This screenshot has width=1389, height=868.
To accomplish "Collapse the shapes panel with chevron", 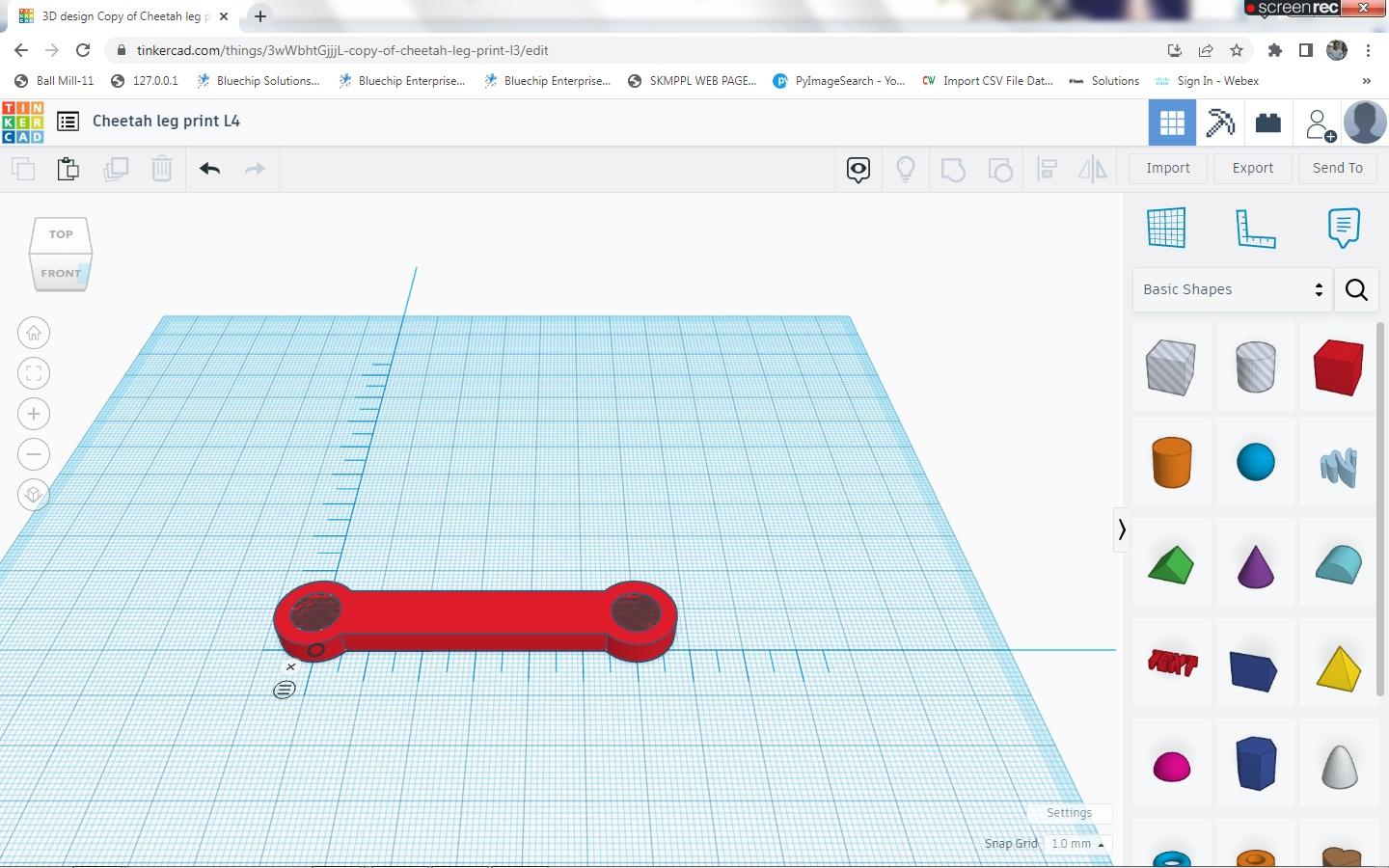I will click(x=1122, y=529).
